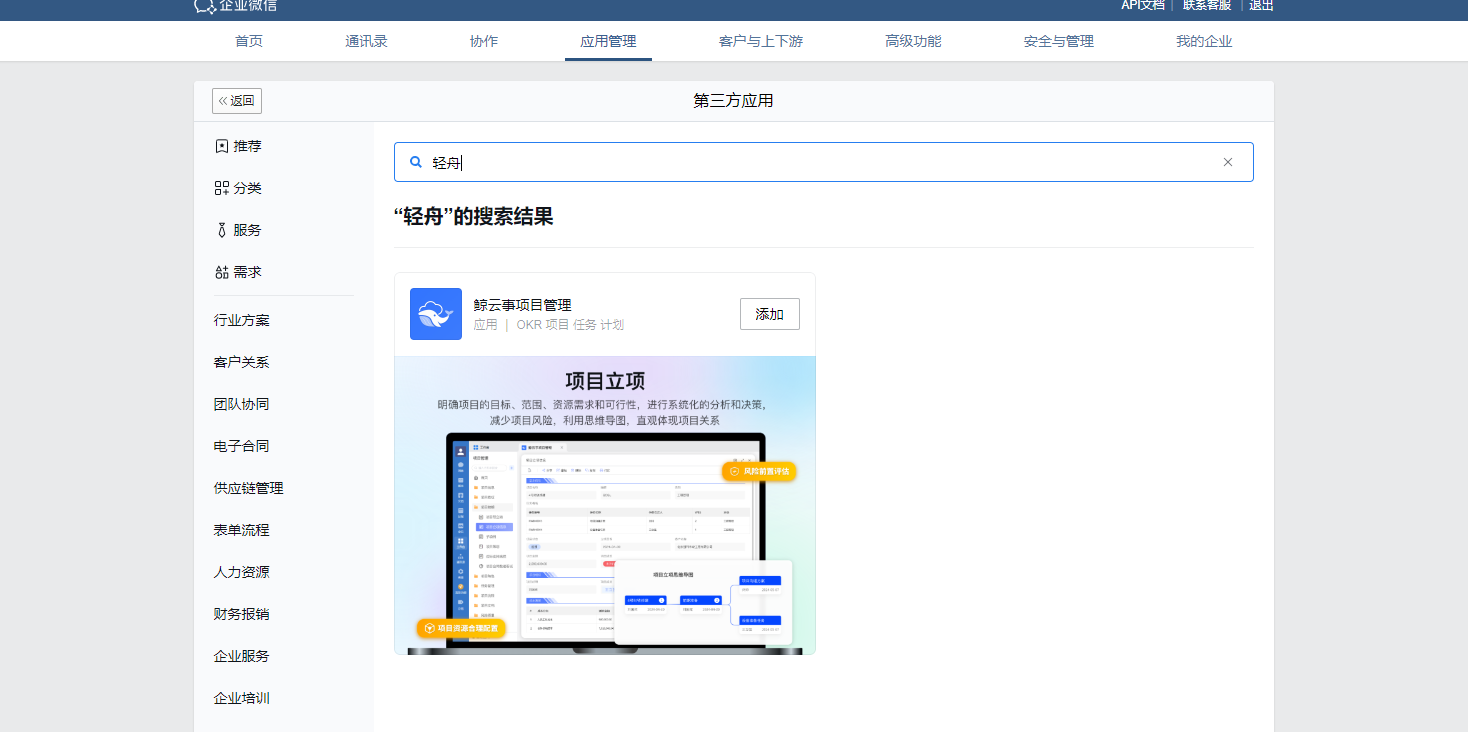The width and height of the screenshot is (1468, 732).
Task: Click the 鲸云事项目管理 app title
Action: point(523,305)
